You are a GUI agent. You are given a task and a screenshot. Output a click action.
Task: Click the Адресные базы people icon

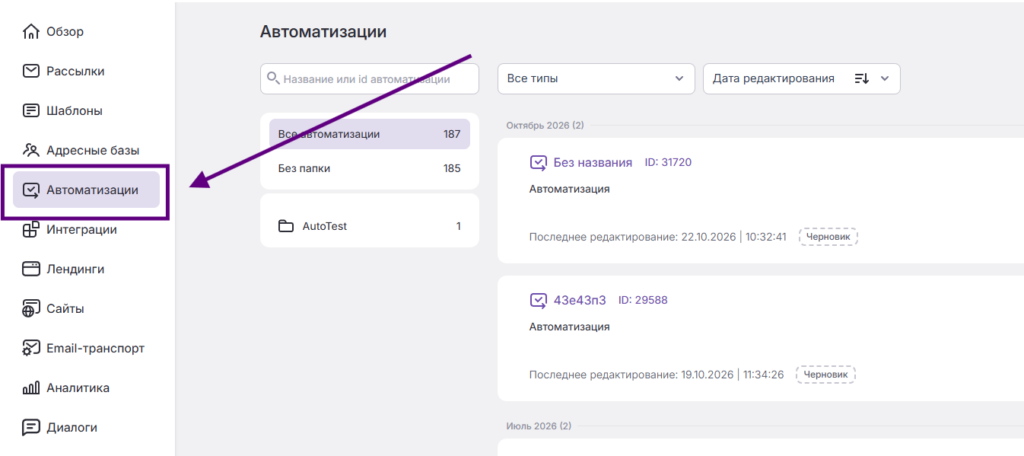pos(31,150)
